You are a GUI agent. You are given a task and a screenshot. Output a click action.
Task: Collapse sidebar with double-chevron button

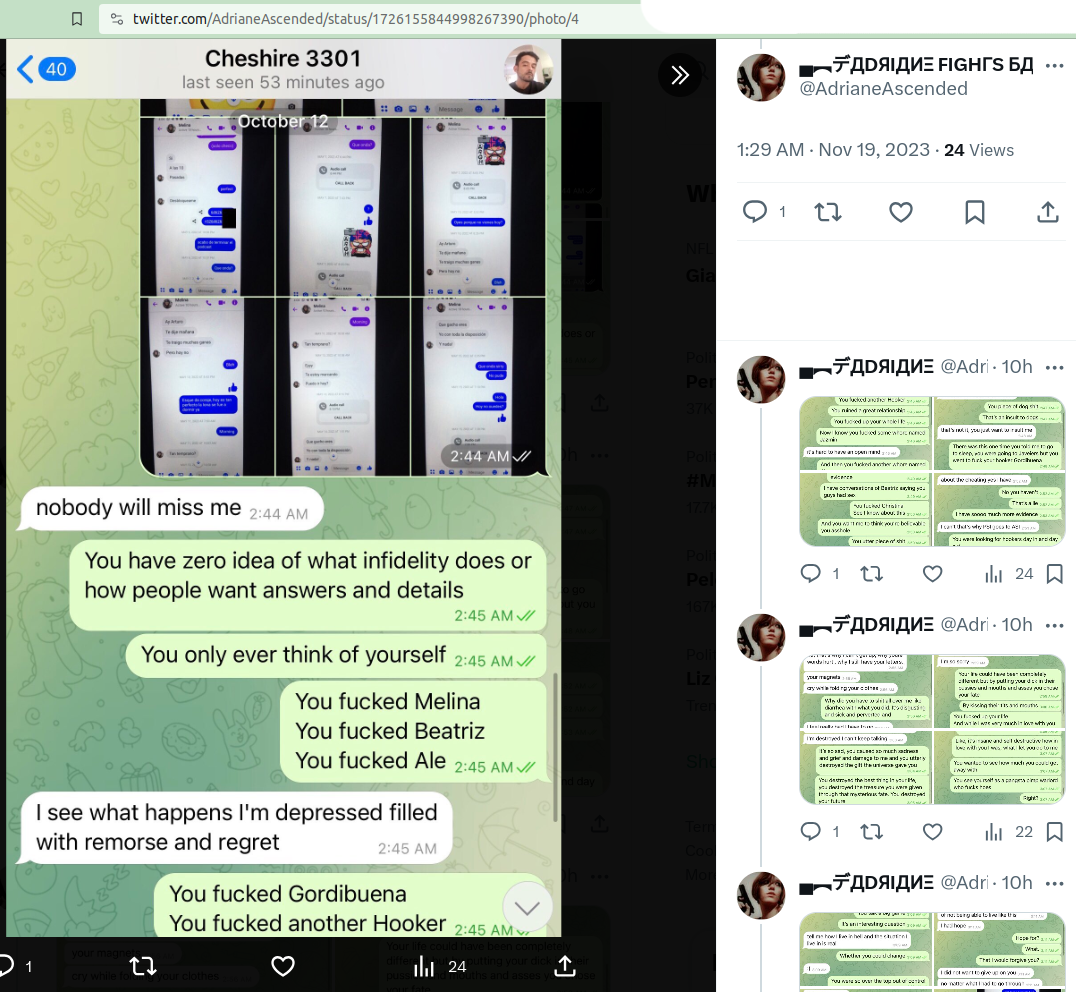pos(680,74)
